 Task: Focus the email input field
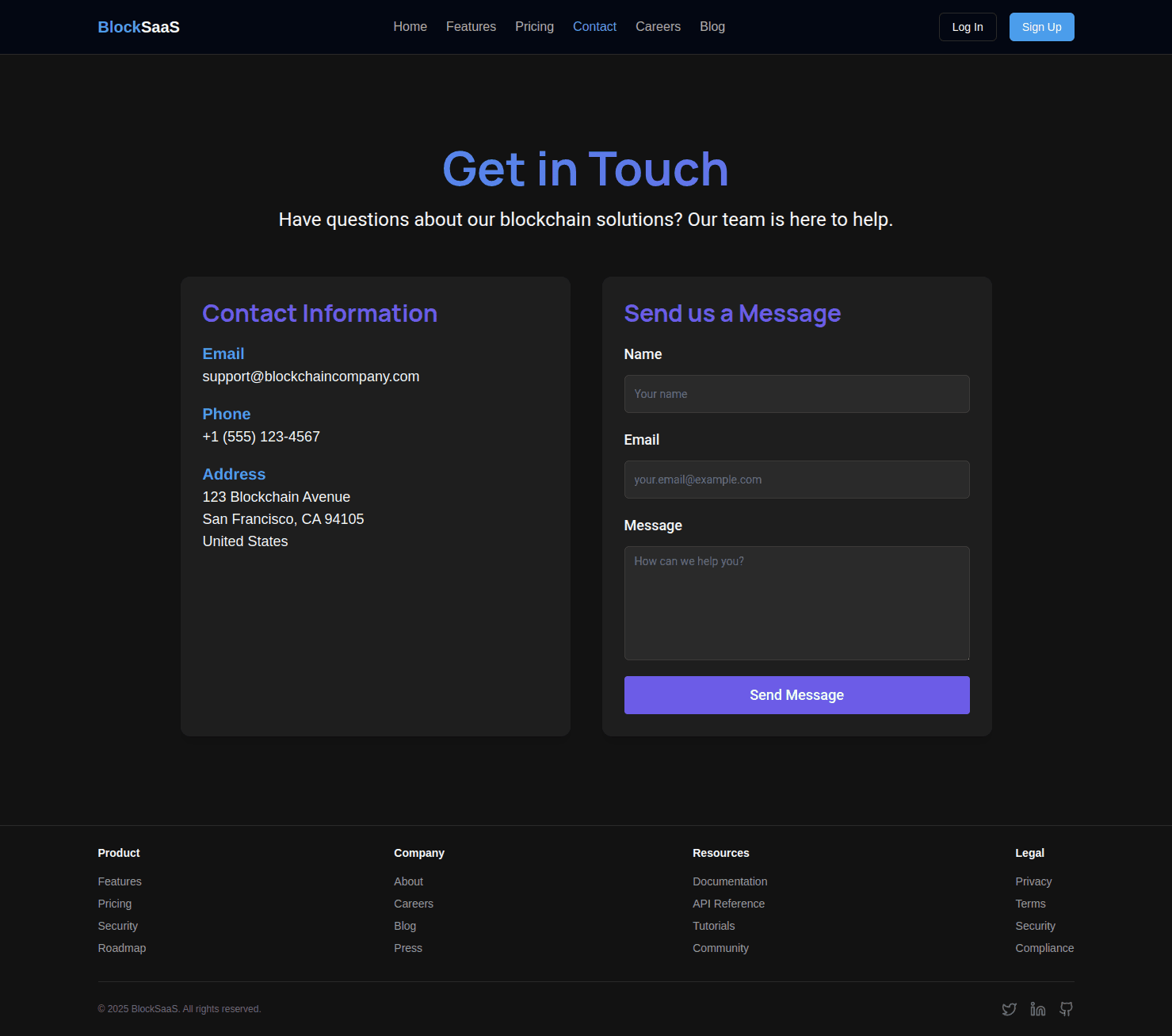(x=796, y=480)
